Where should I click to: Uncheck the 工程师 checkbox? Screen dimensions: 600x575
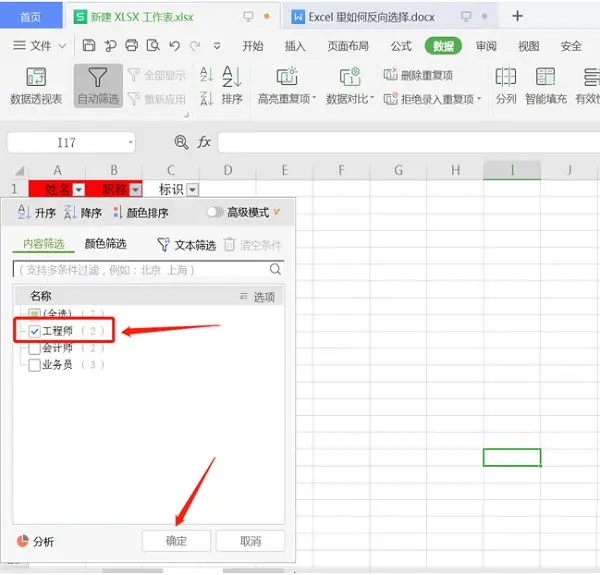pos(34,331)
